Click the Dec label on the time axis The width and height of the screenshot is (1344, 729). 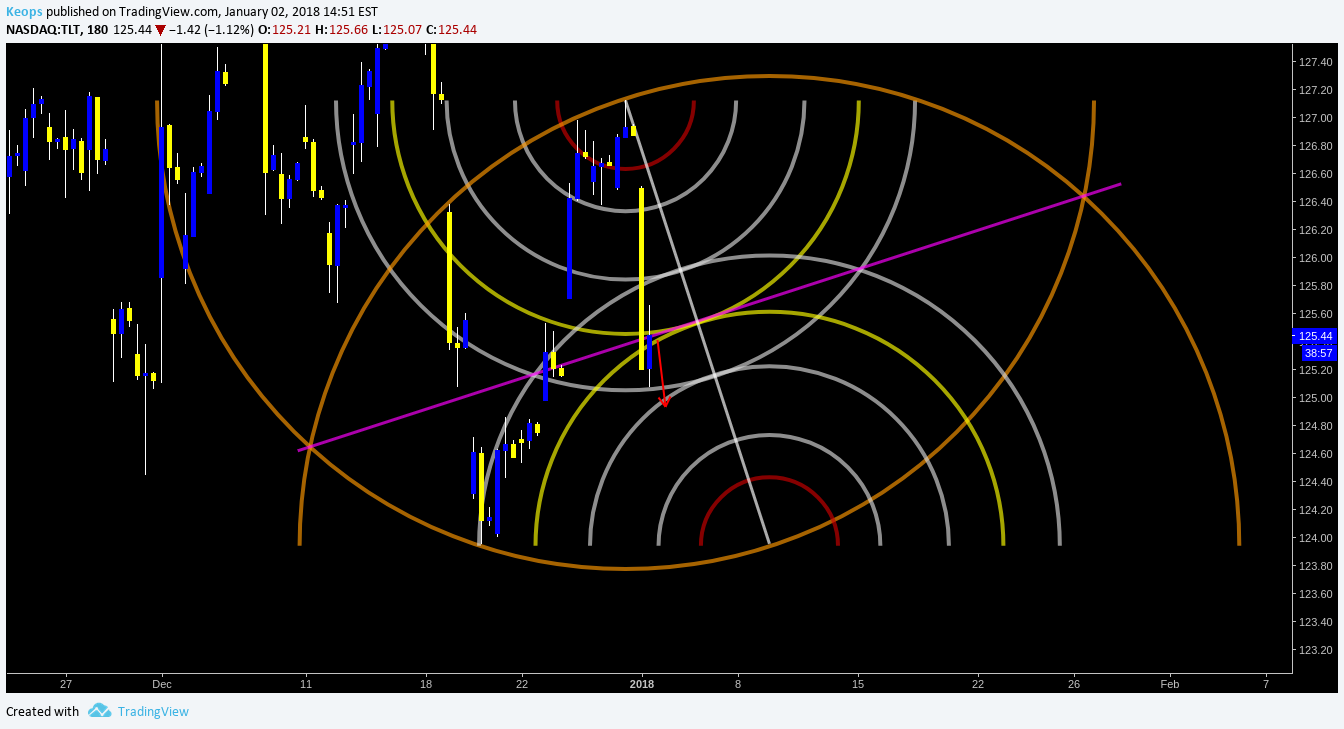tap(162, 685)
